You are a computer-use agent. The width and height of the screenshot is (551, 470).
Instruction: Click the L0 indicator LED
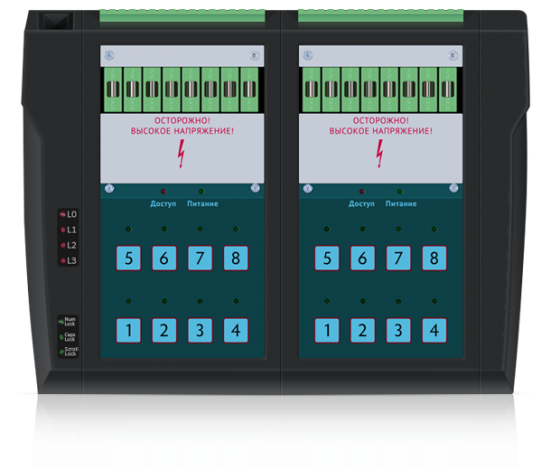(63, 214)
